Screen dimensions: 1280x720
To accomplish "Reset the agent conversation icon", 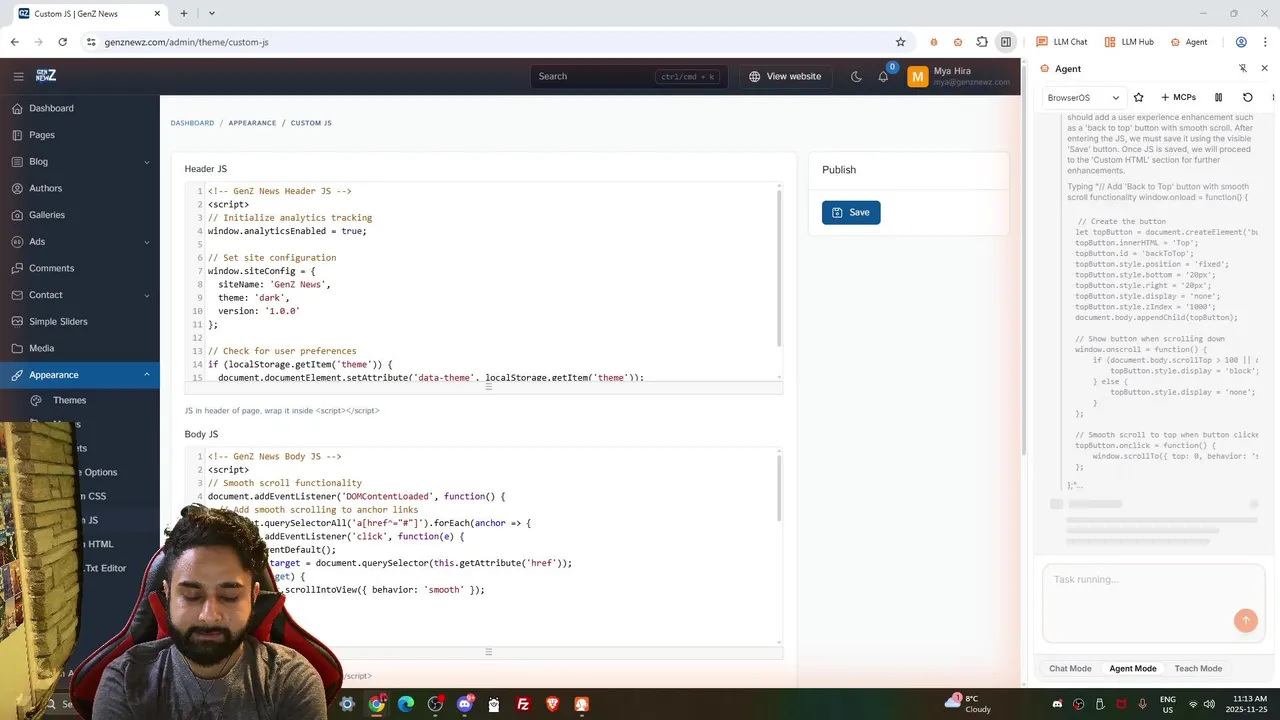I will pos(1247,98).
